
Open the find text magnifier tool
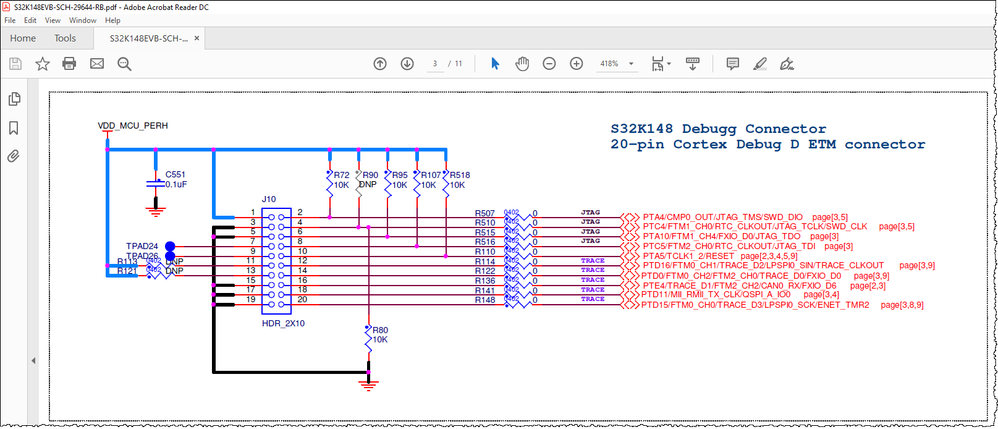click(124, 64)
